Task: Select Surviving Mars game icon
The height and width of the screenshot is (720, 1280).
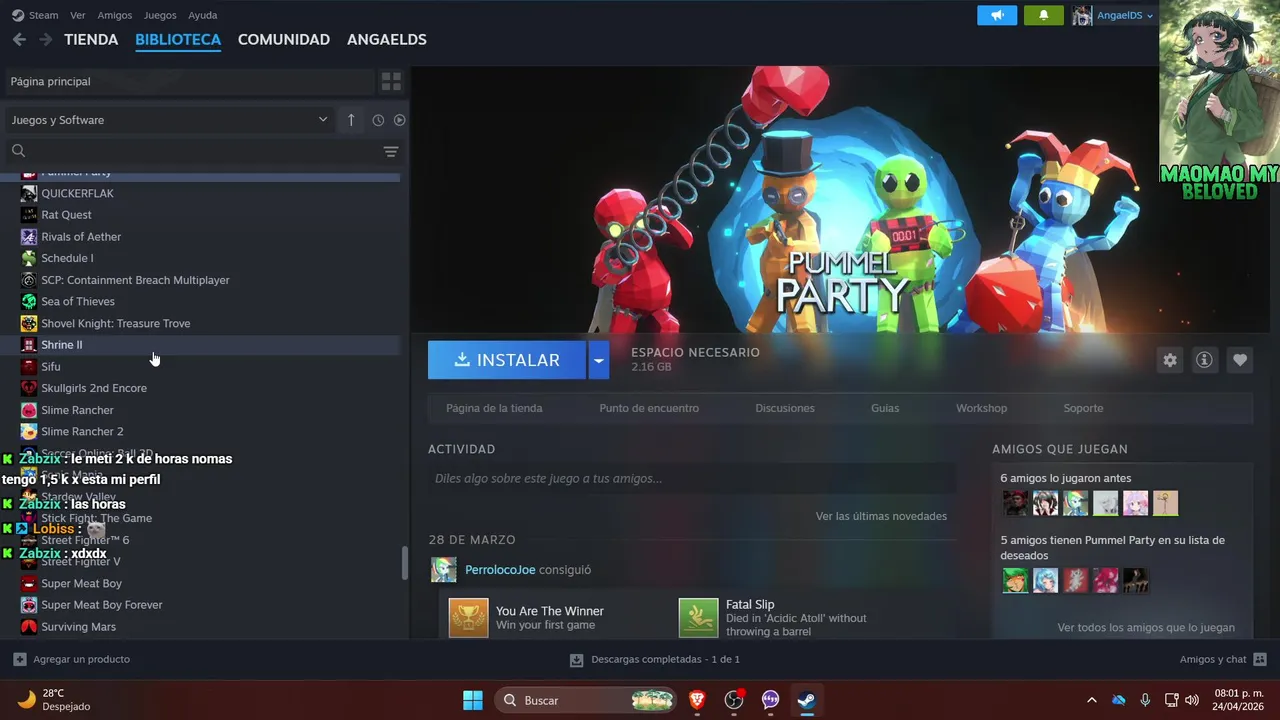Action: tap(29, 627)
